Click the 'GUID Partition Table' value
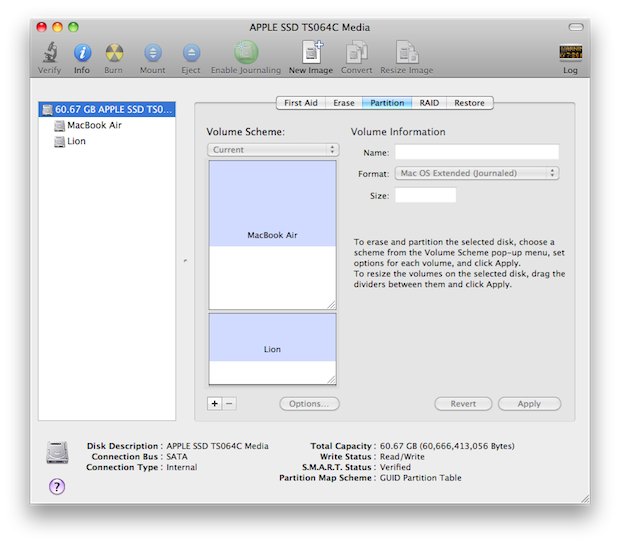The height and width of the screenshot is (545, 620). (x=420, y=478)
